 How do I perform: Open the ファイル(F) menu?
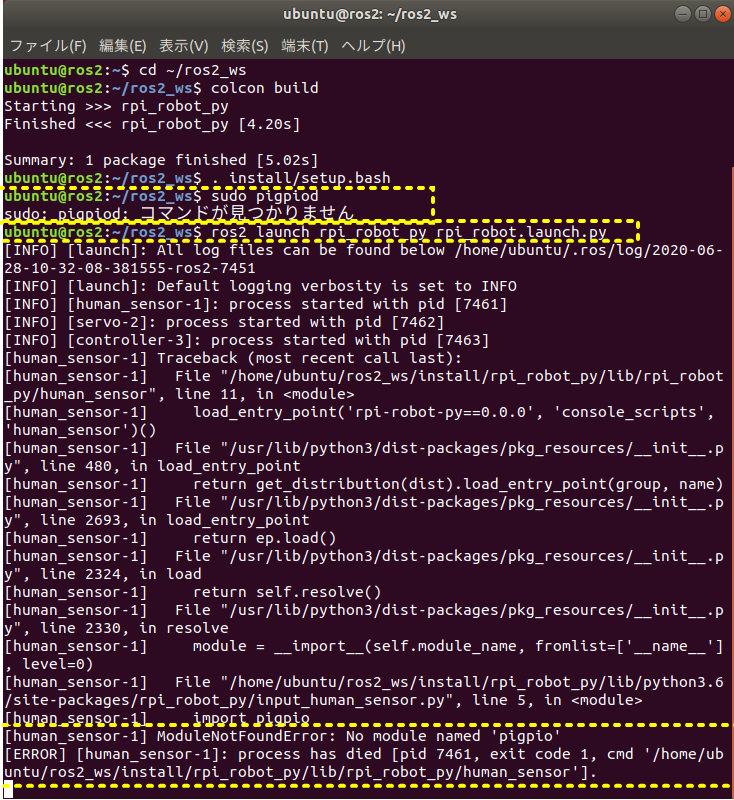[48, 46]
